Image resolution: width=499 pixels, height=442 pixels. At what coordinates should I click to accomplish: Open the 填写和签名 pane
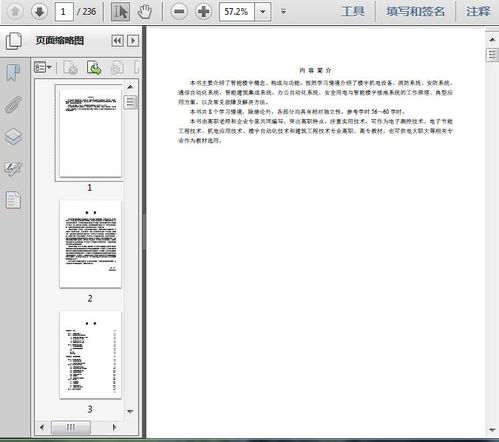(x=415, y=12)
